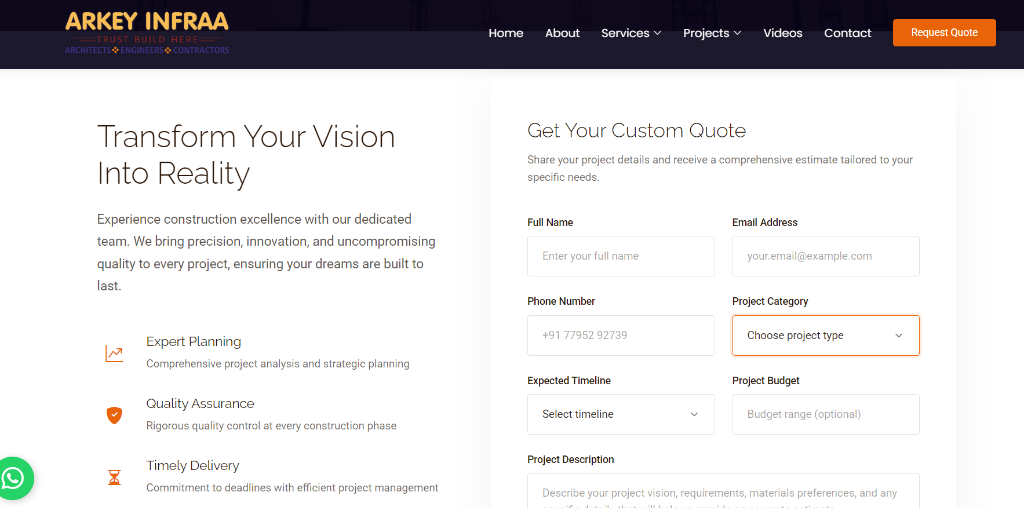Screen dimensions: 1024x508
Task: Click the Project Budget field
Action: click(x=825, y=415)
